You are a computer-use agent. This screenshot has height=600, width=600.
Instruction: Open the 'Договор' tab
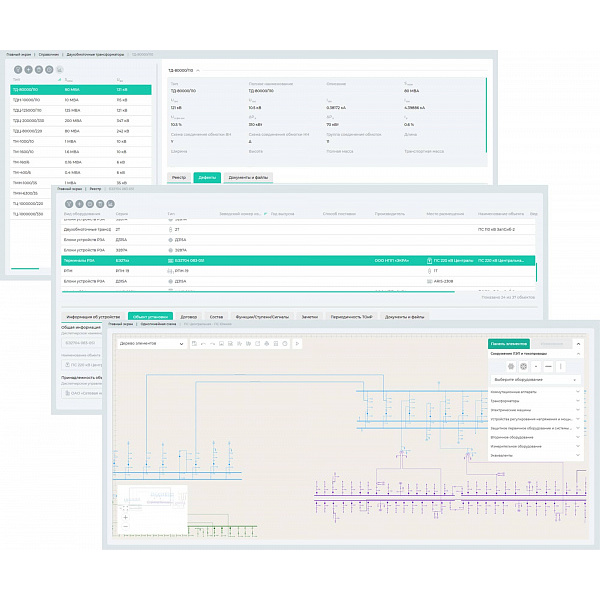click(x=188, y=317)
